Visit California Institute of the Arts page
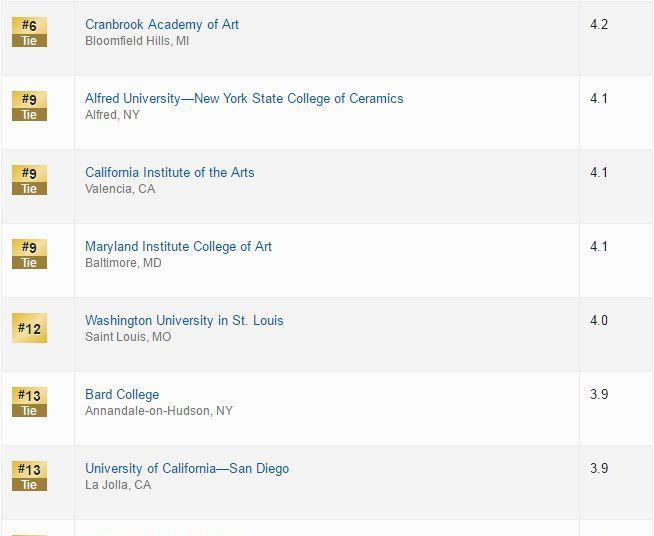The height and width of the screenshot is (536, 654). click(x=170, y=172)
